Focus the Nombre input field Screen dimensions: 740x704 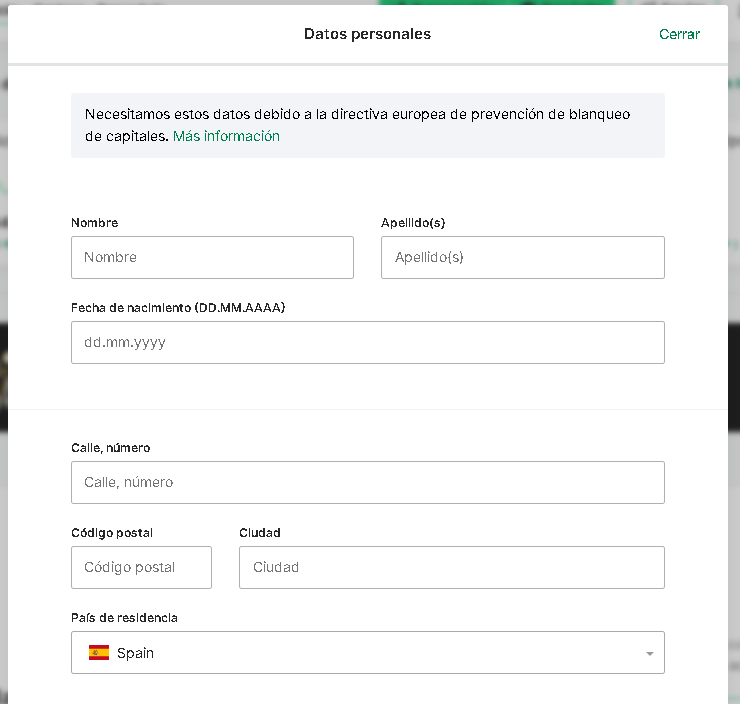point(212,257)
